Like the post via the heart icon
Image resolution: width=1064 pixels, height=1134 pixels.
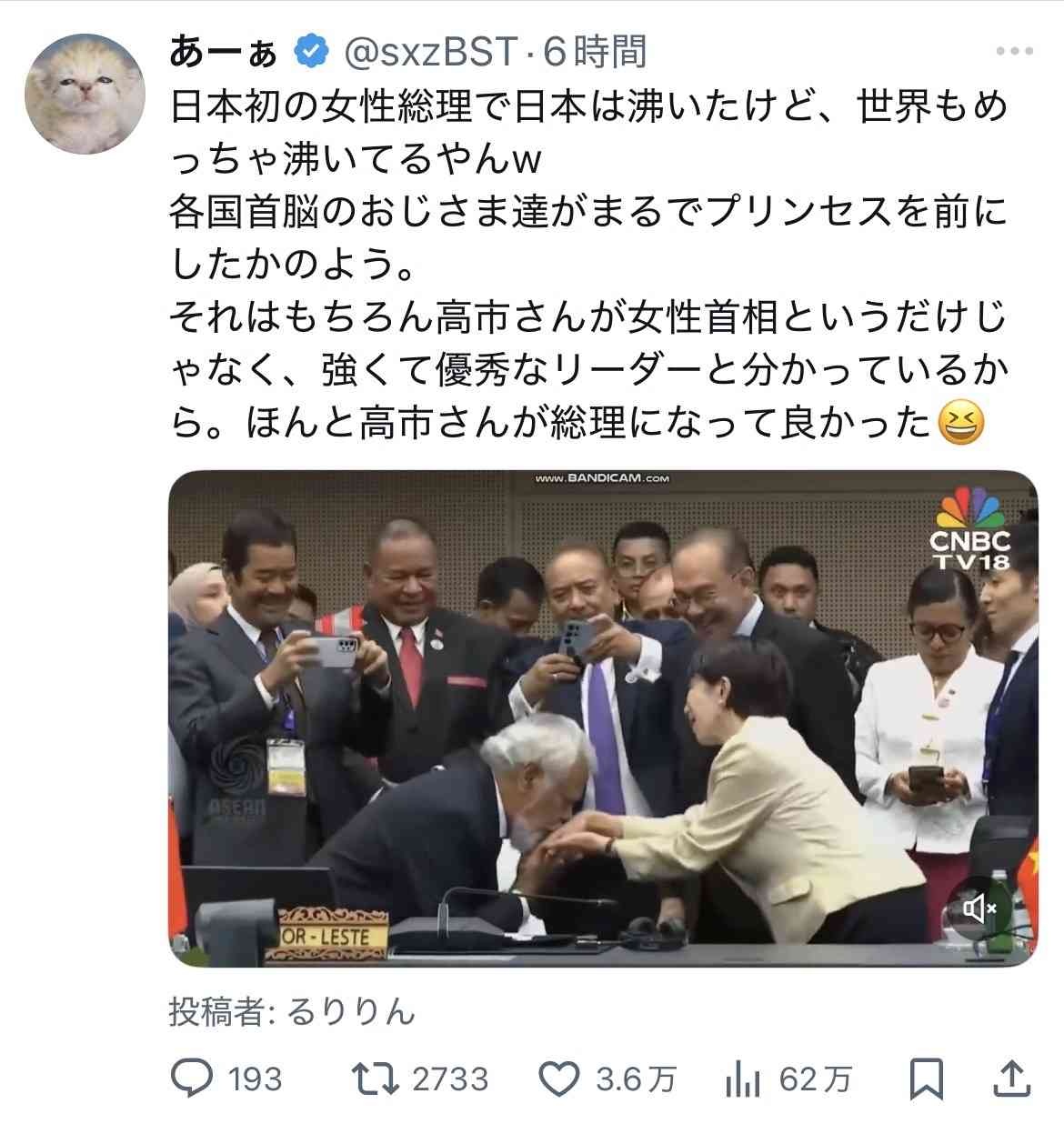[560, 1079]
